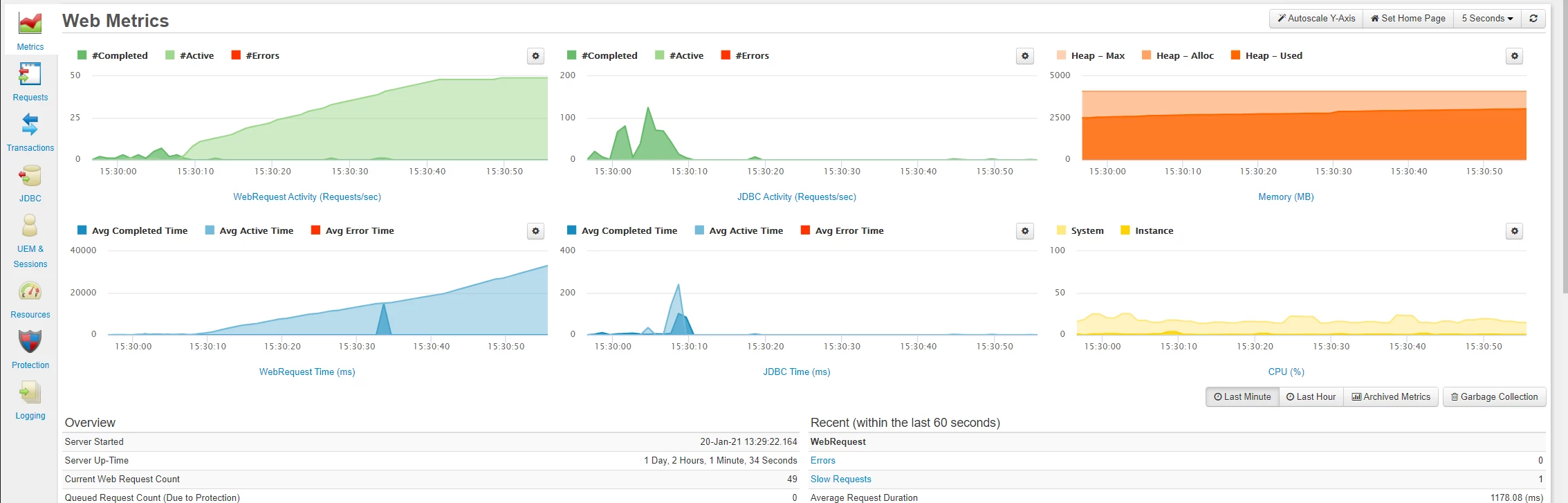Image resolution: width=1568 pixels, height=503 pixels.
Task: Open the JDBC database icon
Action: point(30,175)
